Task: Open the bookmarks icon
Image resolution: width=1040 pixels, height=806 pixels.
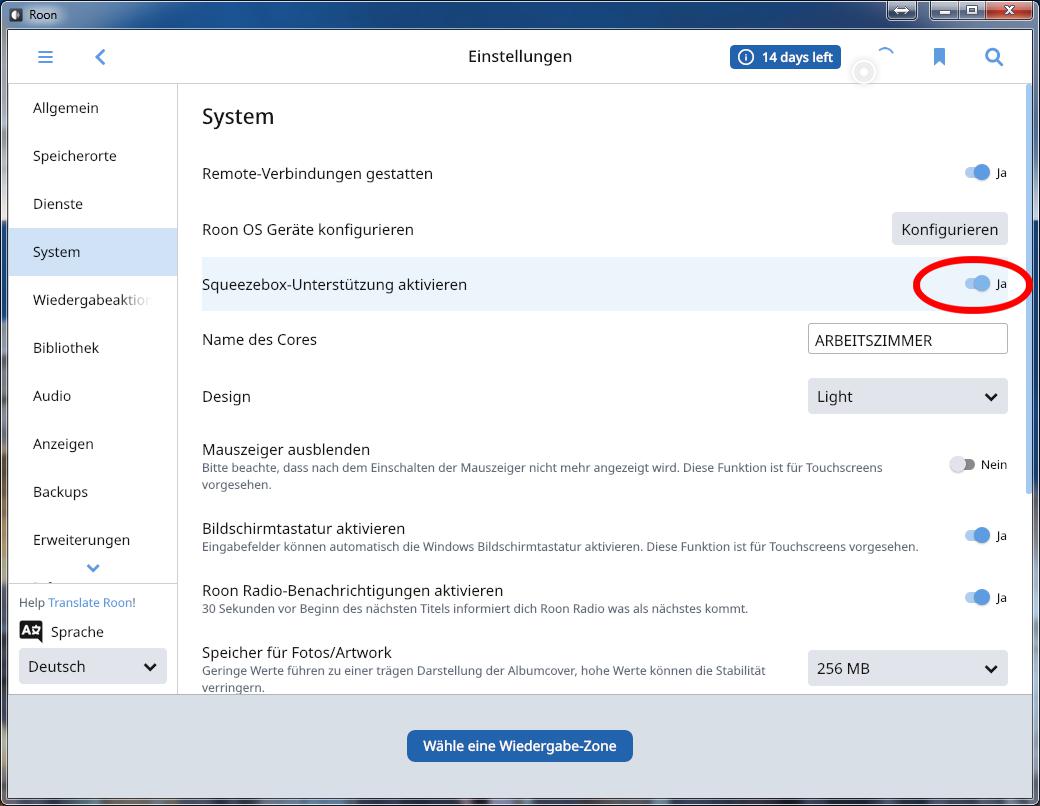Action: 939,57
